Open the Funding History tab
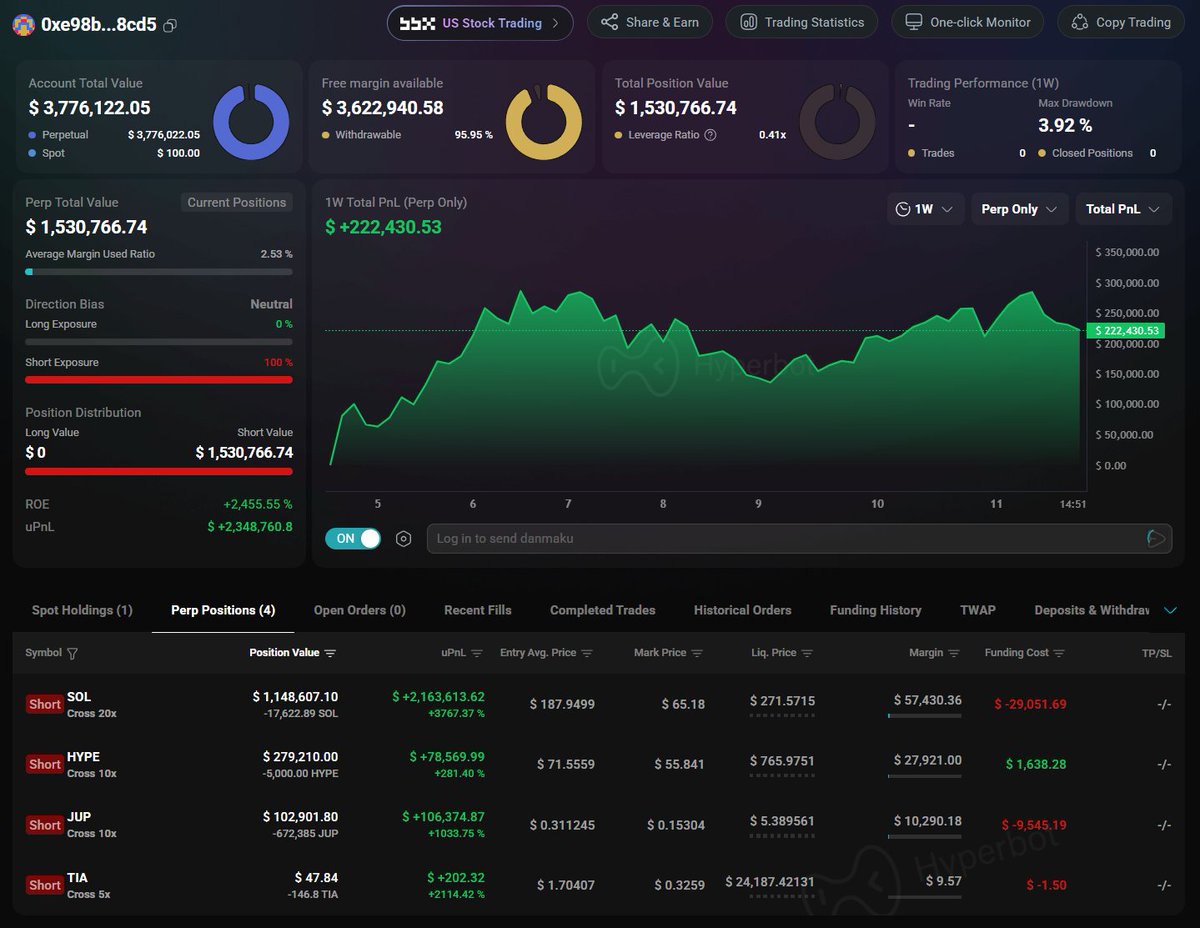This screenshot has height=928, width=1200. [x=876, y=610]
